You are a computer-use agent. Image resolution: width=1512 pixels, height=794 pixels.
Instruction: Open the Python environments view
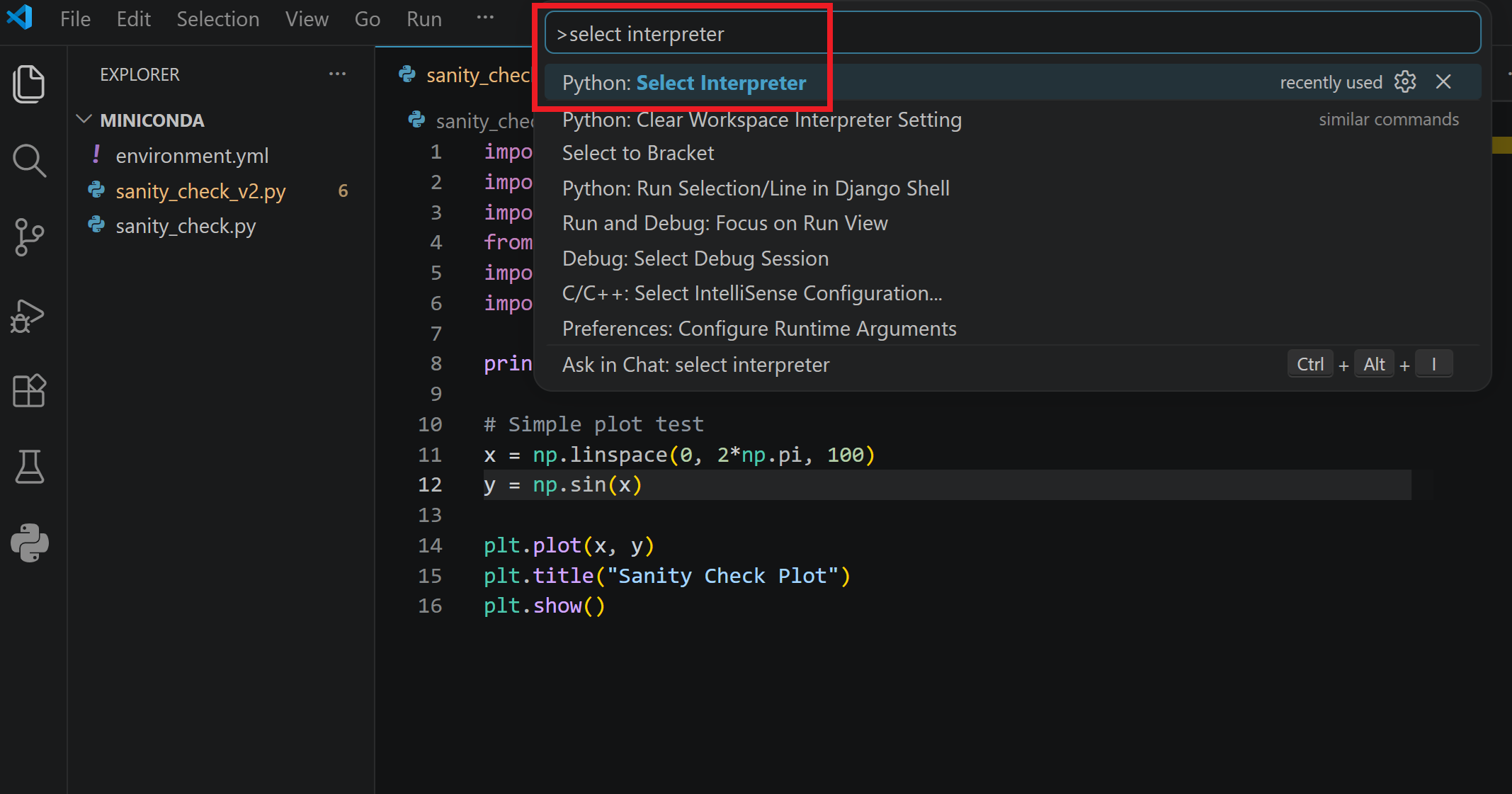click(29, 543)
